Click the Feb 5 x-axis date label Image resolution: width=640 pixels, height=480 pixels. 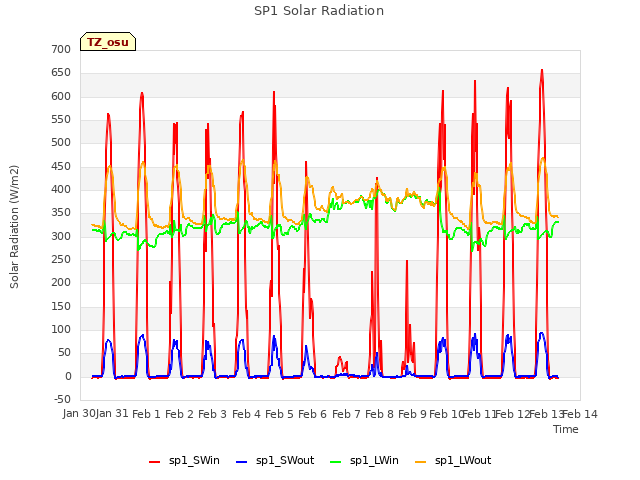click(279, 414)
